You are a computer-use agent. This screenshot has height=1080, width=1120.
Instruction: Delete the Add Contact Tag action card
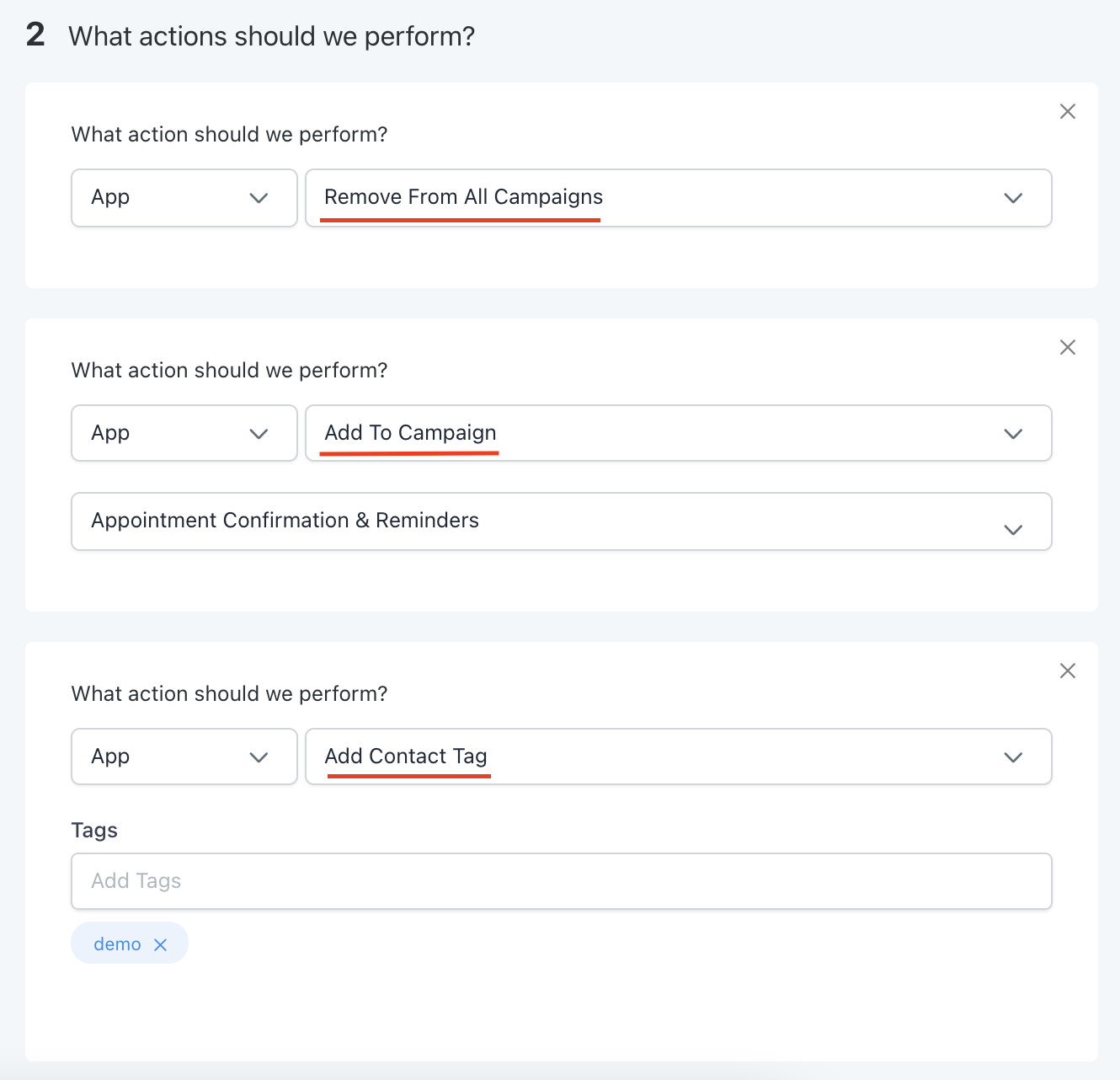[1068, 671]
